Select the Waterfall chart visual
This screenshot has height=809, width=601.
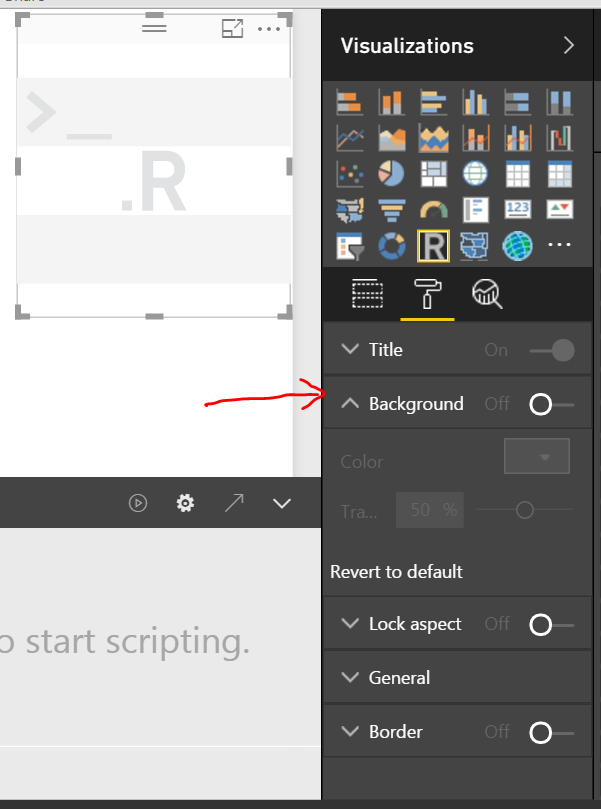(x=560, y=138)
